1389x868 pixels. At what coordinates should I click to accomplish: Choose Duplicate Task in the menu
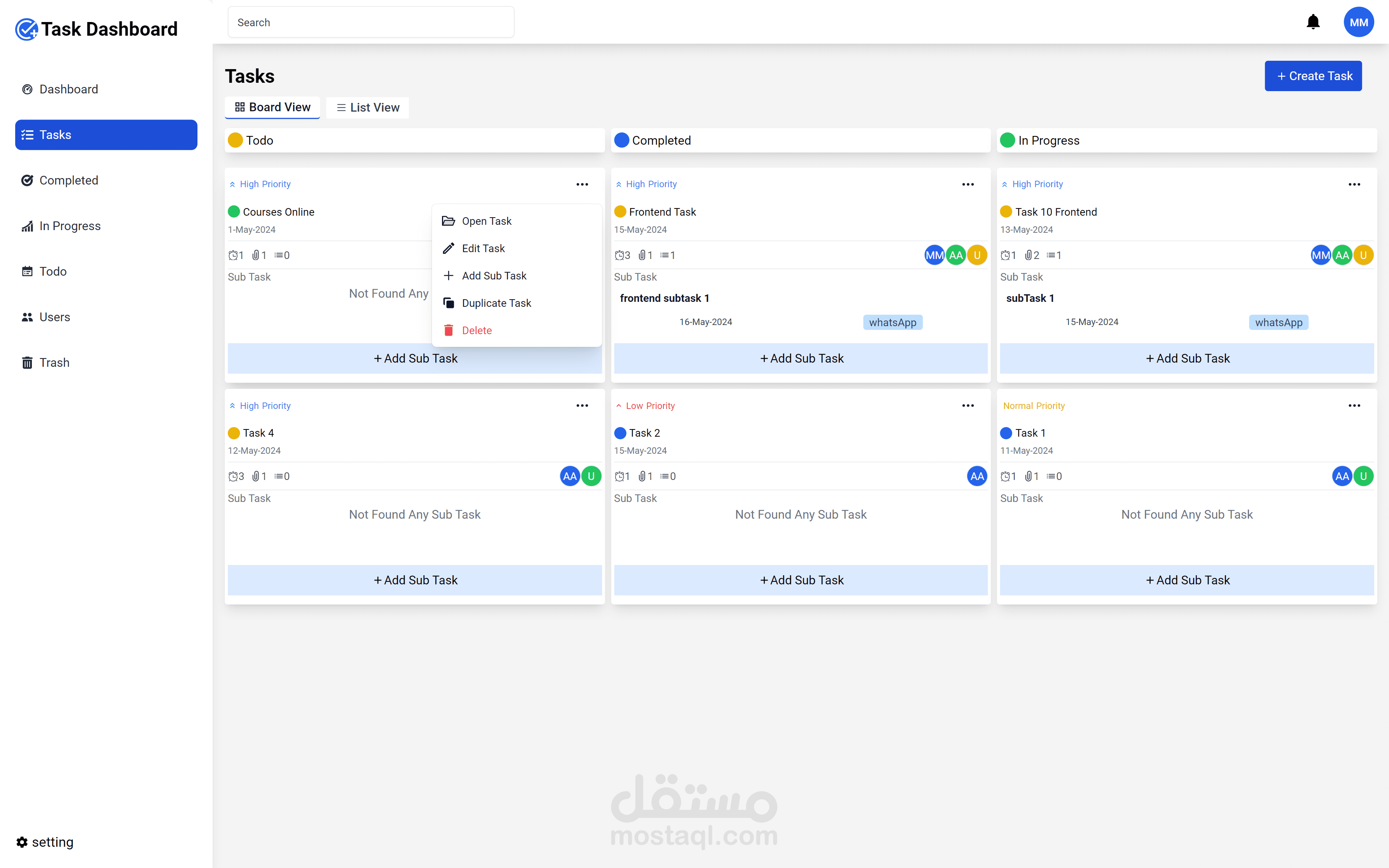pyautogui.click(x=496, y=303)
